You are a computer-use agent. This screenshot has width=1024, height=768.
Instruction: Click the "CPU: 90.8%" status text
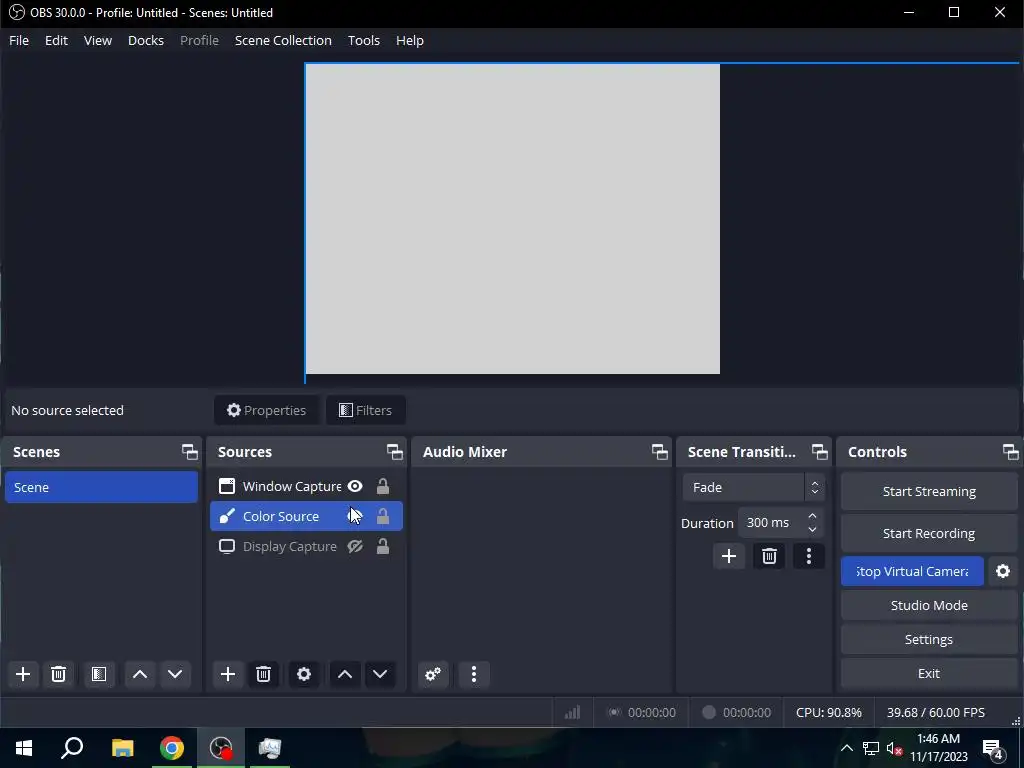(829, 712)
